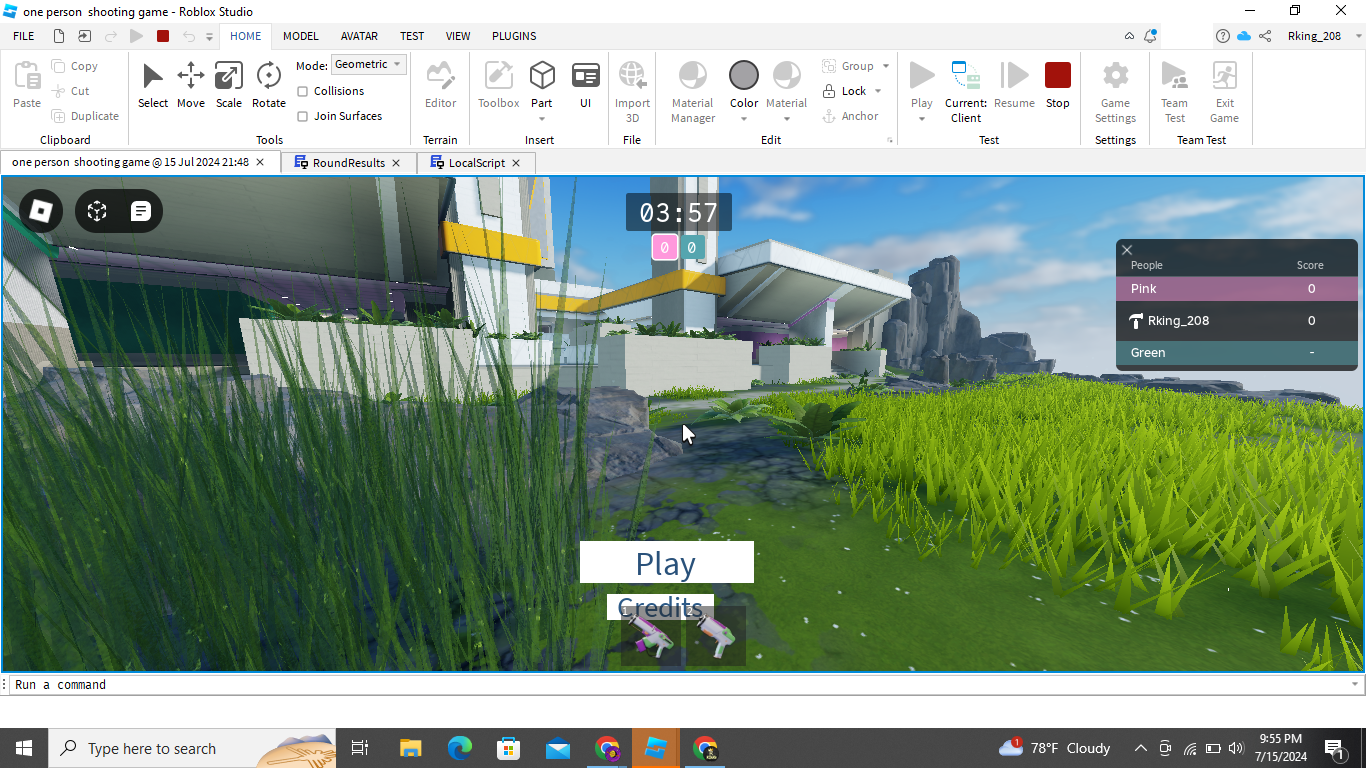Open Material Manager
1366x768 pixels.
[693, 91]
